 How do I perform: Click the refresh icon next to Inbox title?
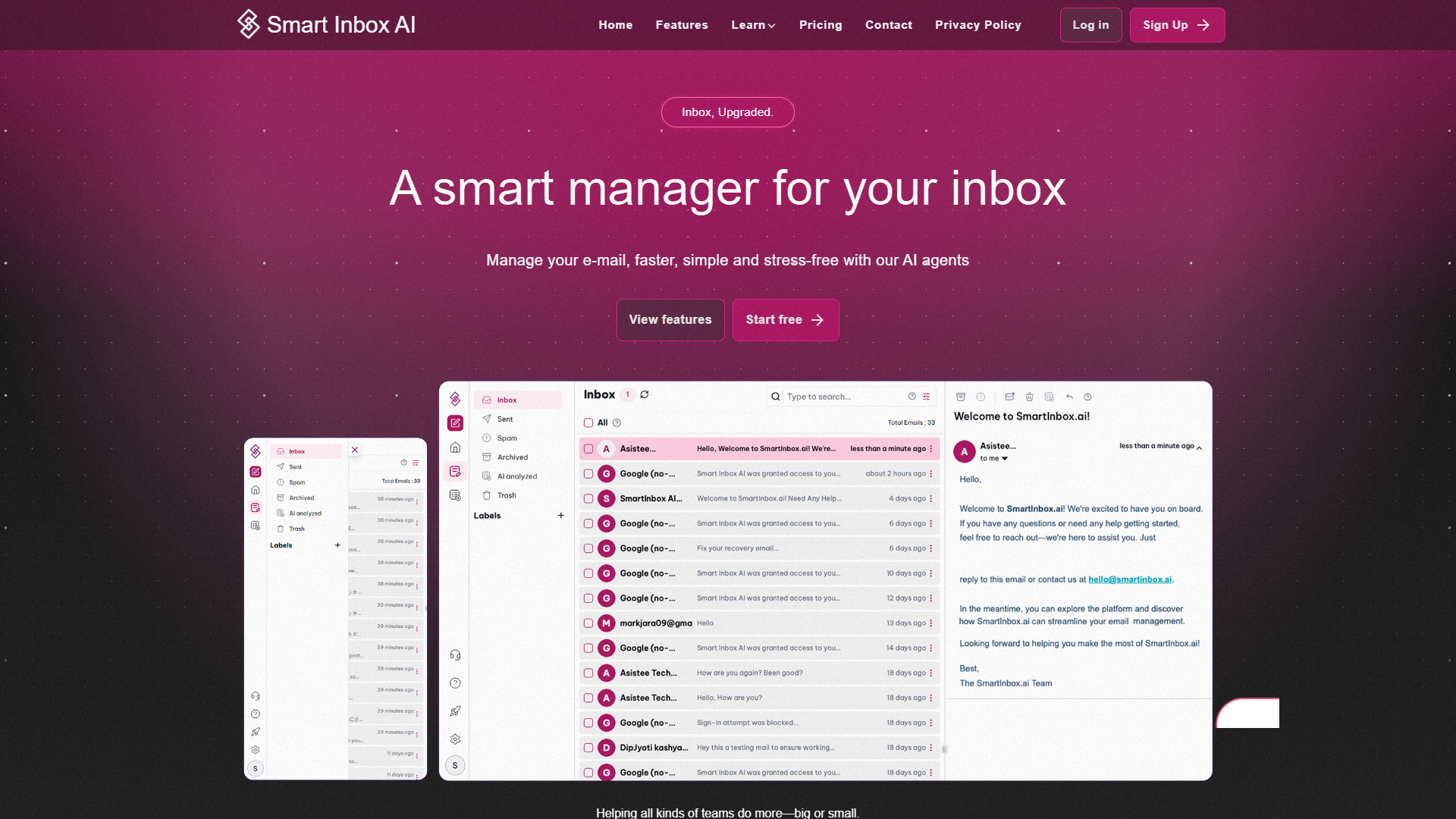click(x=645, y=394)
